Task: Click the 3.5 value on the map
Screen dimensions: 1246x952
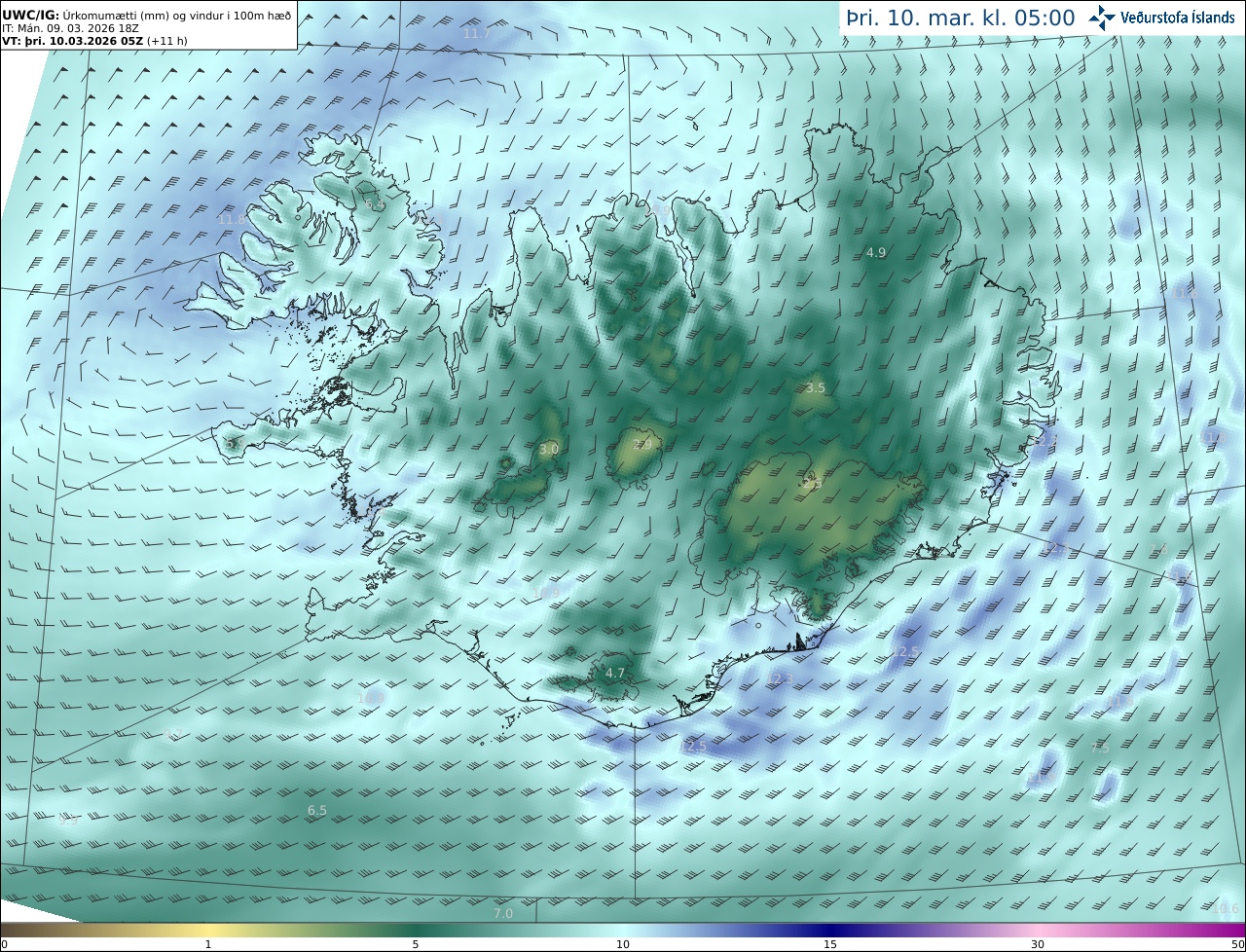Action: point(816,388)
